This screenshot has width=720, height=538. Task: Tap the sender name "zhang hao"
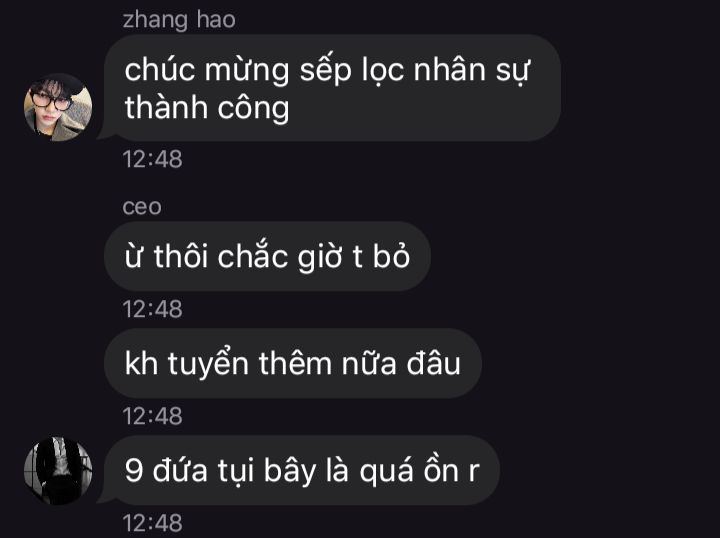click(179, 20)
